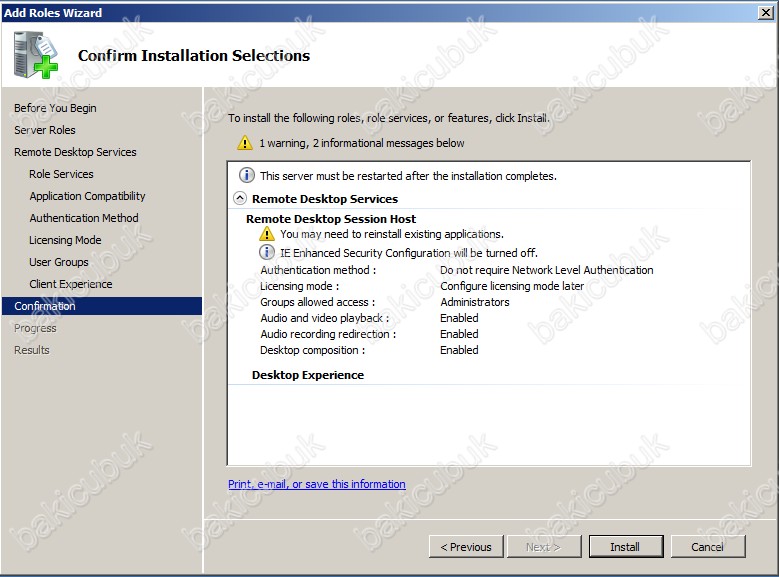Click Install to begin installation
This screenshot has width=779, height=577.
point(625,547)
